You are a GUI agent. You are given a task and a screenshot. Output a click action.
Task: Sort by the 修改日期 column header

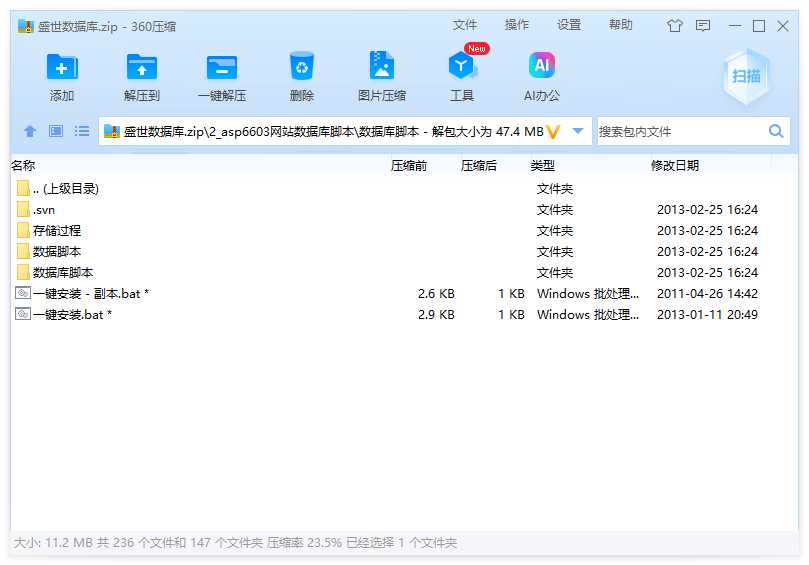[x=674, y=166]
